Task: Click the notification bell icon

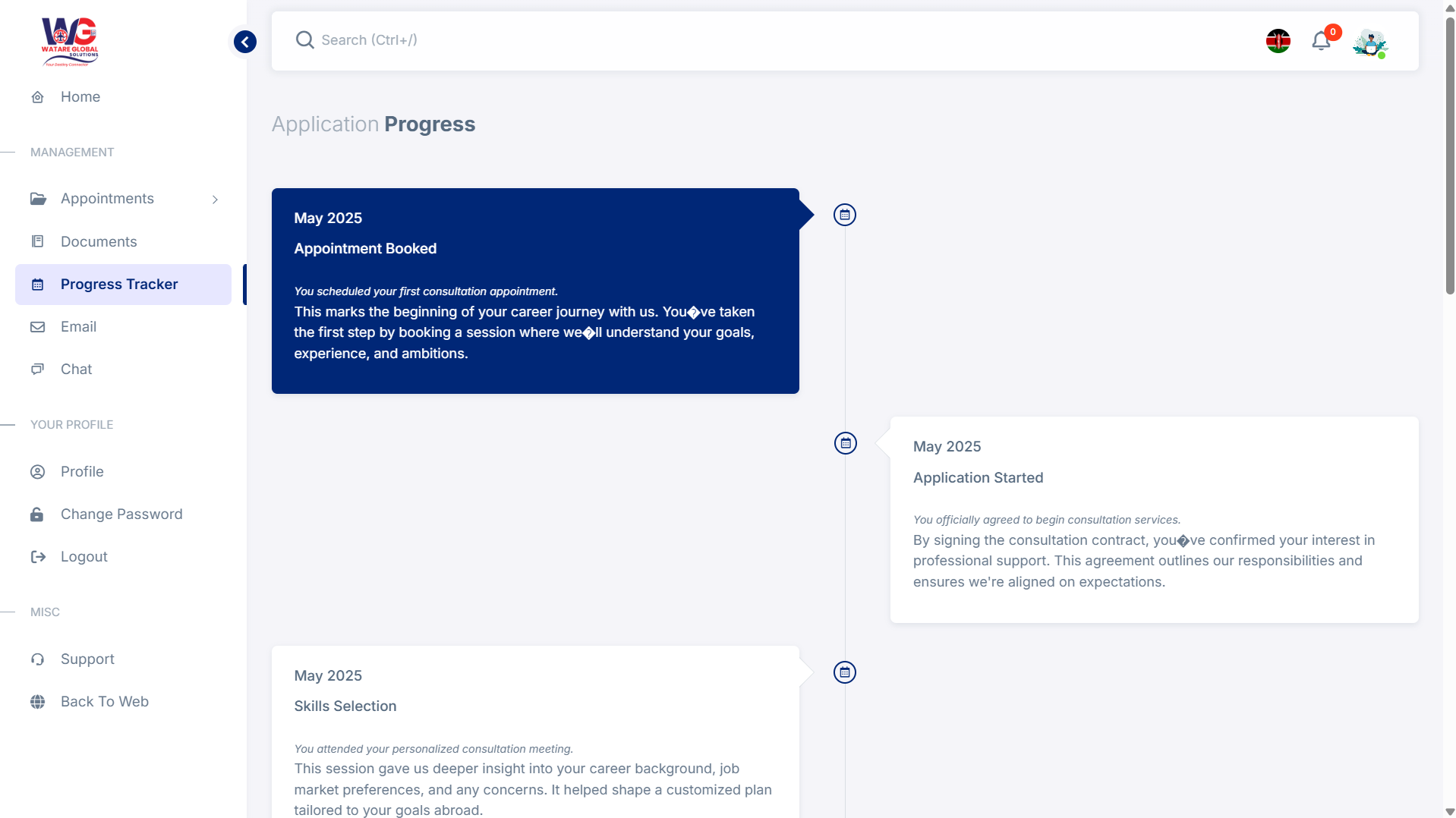Action: pos(1321,41)
